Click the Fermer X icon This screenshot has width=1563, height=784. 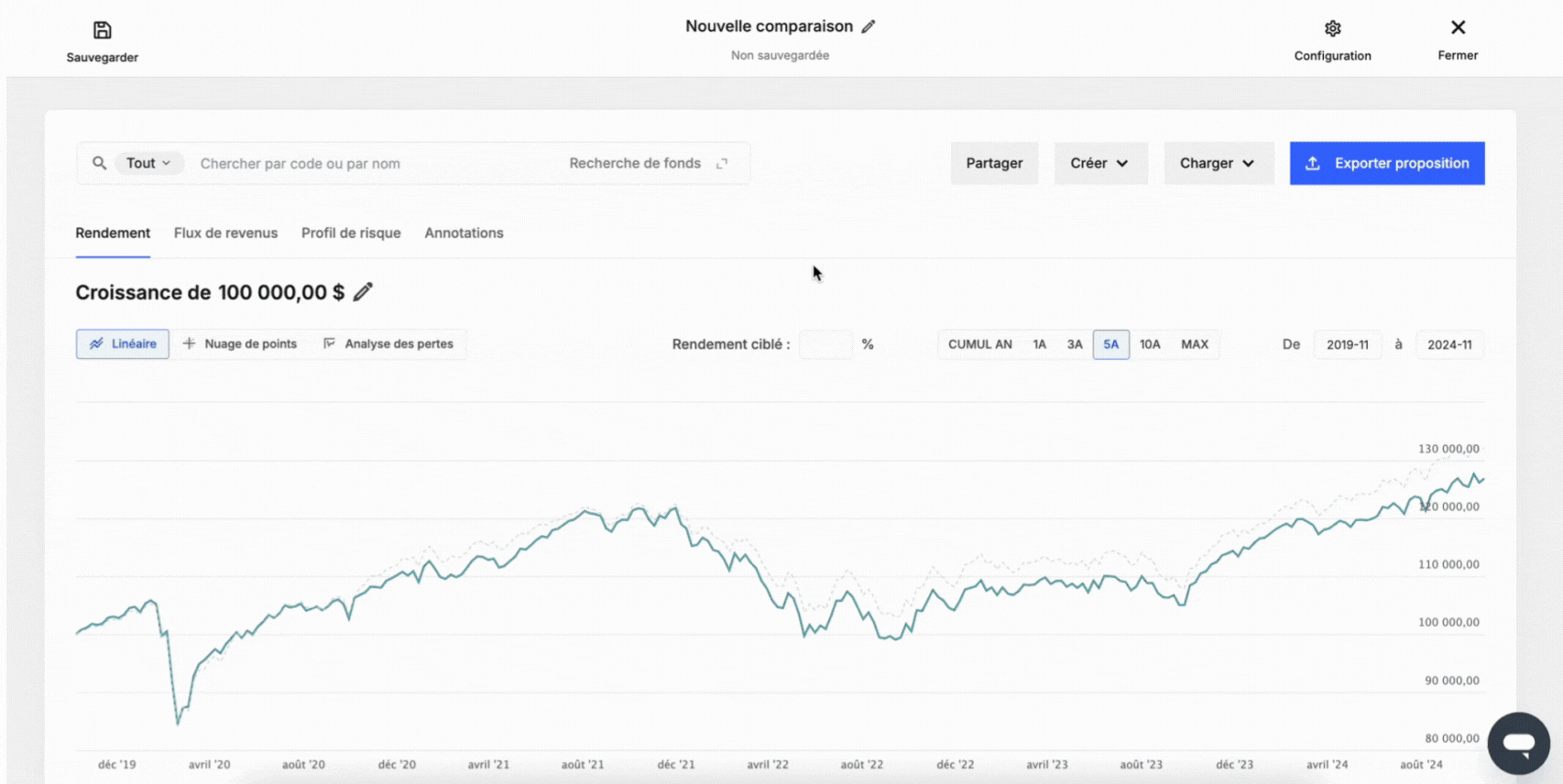1458,27
